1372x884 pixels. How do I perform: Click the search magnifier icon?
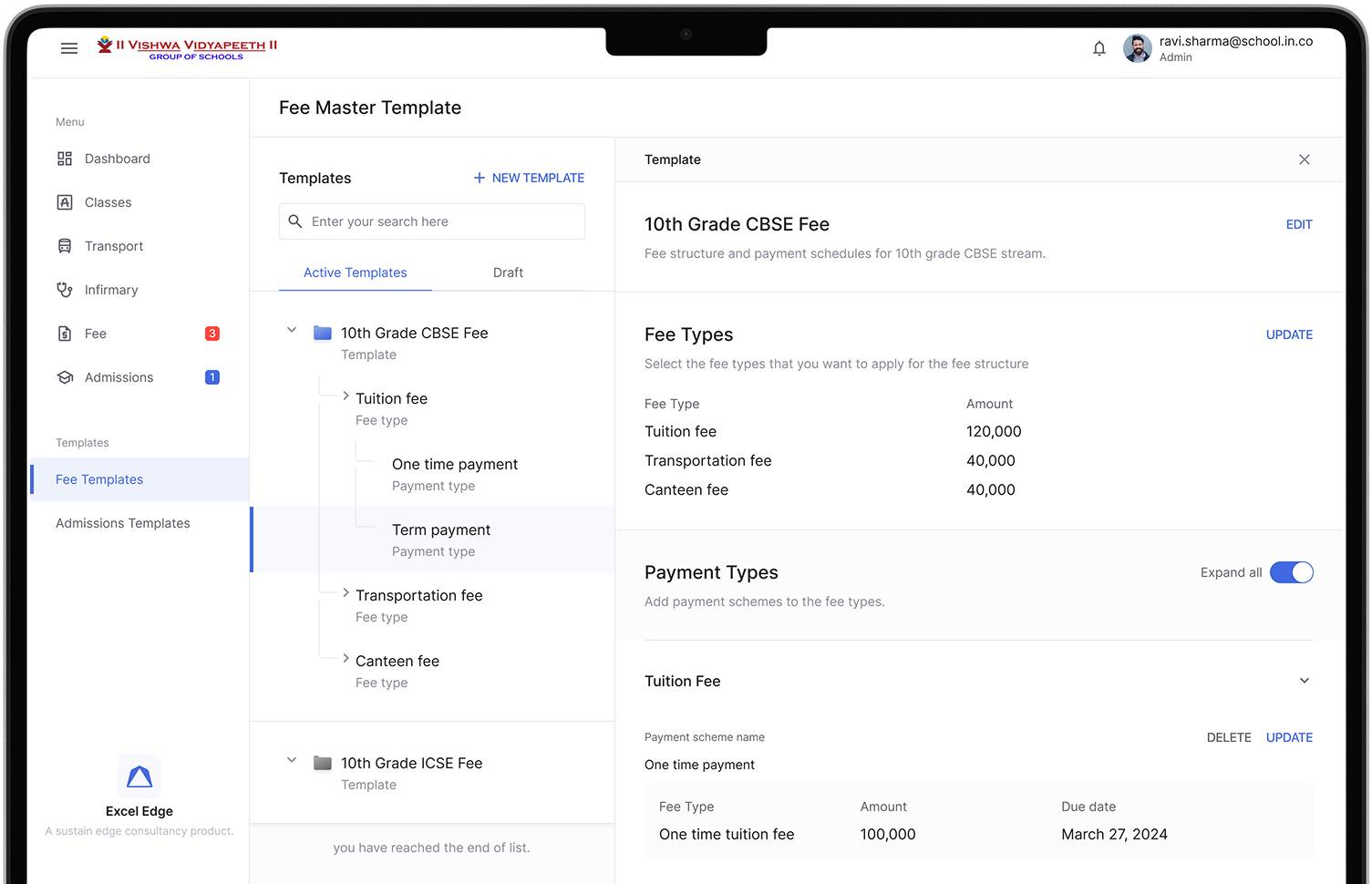[x=295, y=221]
